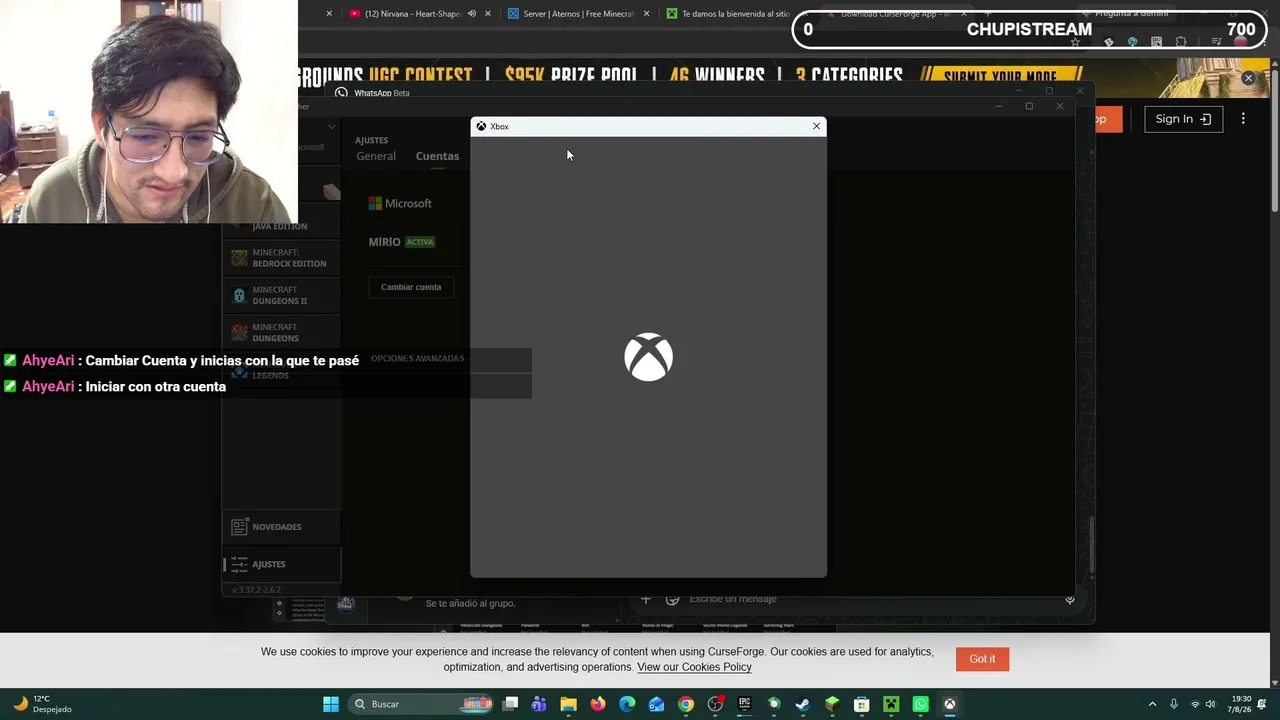
Task: Open OBS Studio from the taskbar
Action: pos(715,704)
